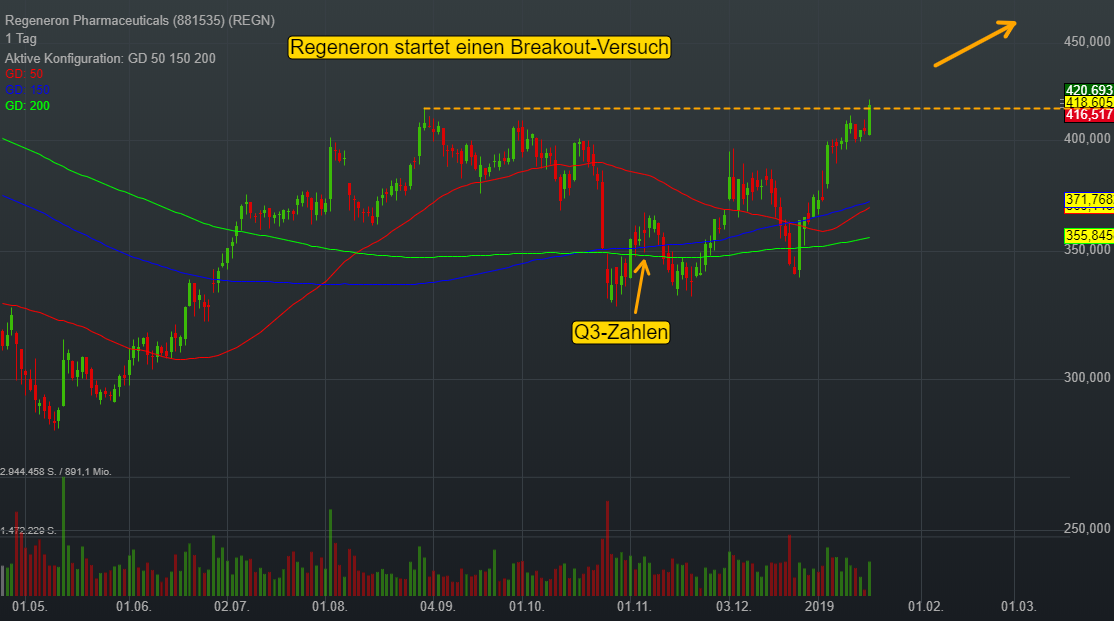Click the yellow 371,768 moving average tag

[1088, 200]
